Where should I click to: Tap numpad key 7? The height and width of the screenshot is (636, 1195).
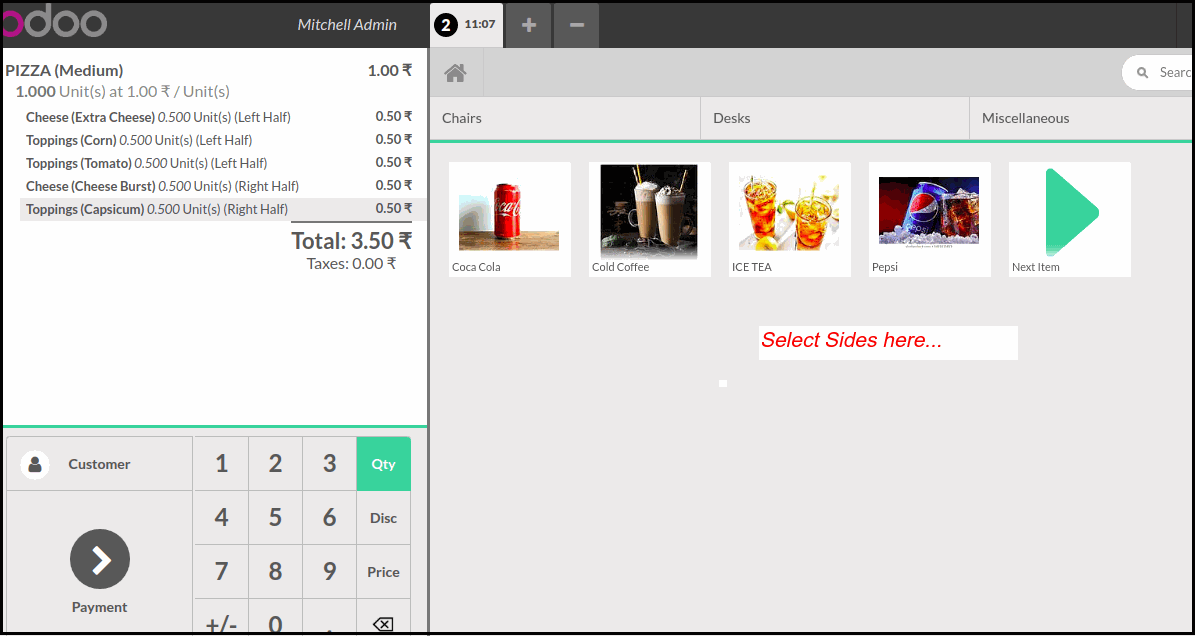tap(221, 572)
